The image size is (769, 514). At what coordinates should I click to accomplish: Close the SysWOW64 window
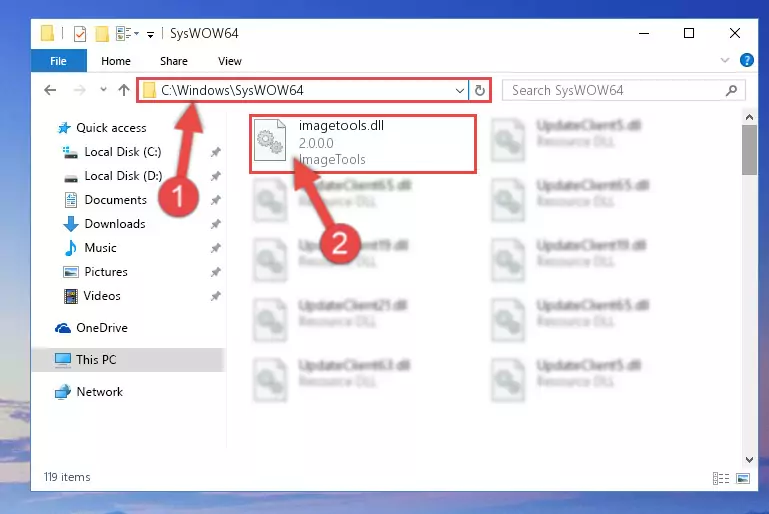point(734,33)
